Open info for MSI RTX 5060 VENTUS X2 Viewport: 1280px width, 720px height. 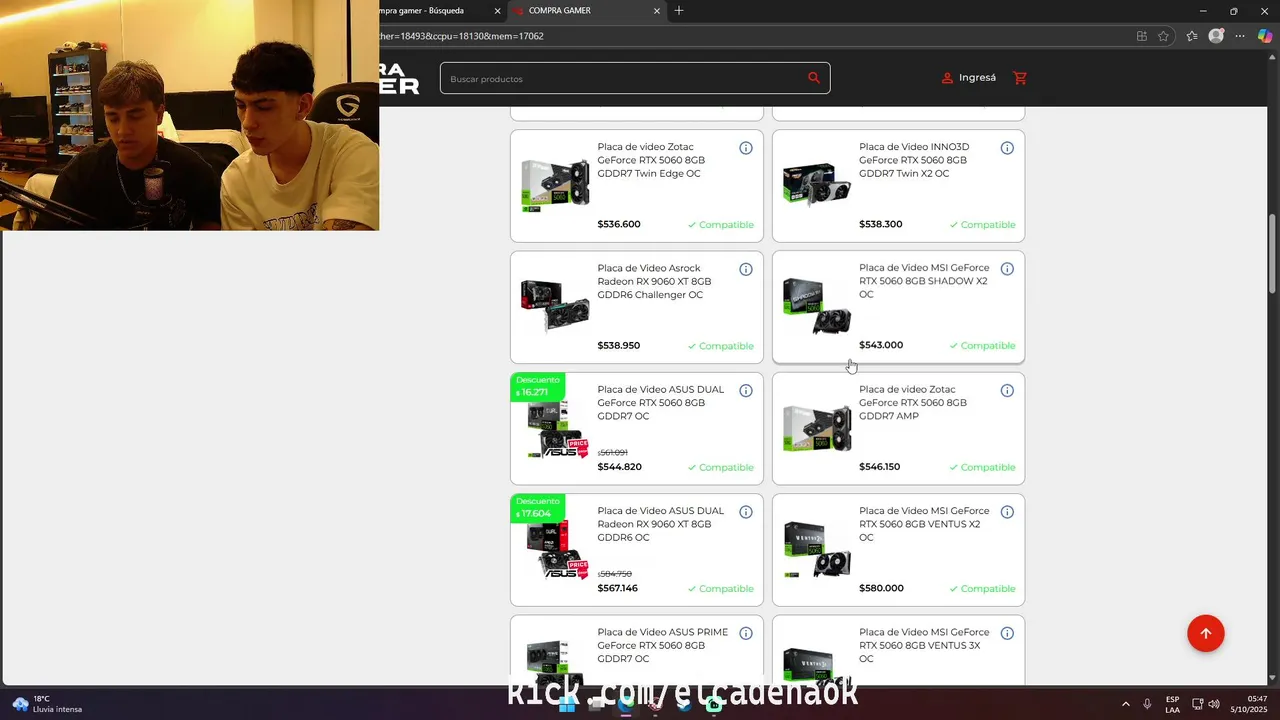(x=1007, y=512)
